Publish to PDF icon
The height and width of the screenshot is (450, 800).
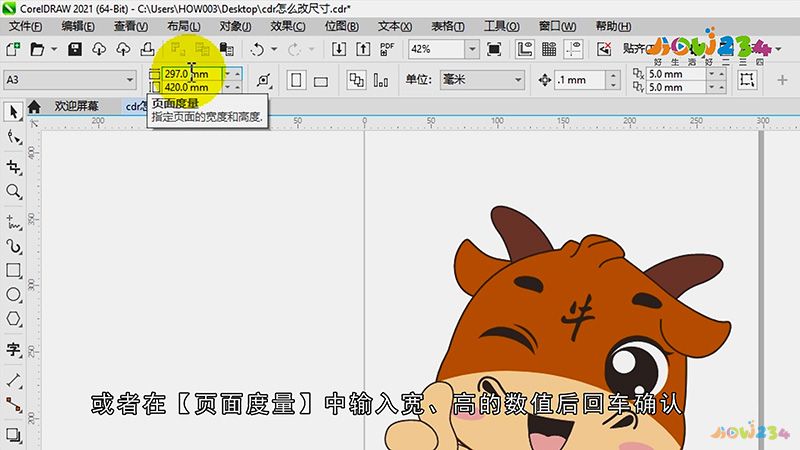point(387,49)
